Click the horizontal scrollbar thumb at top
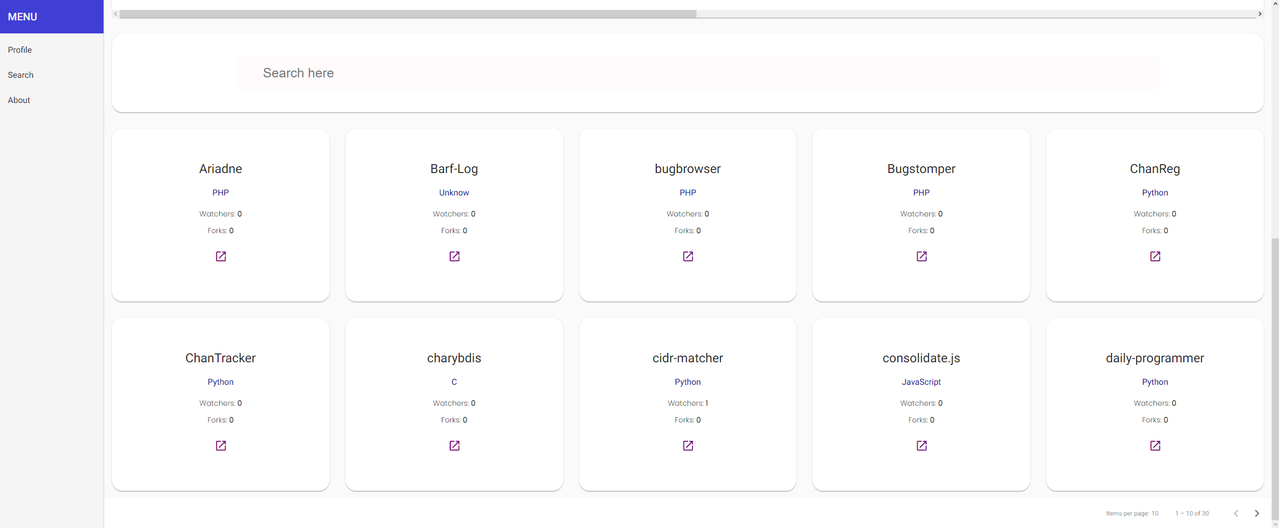Viewport: 1280px width, 528px height. tap(407, 14)
